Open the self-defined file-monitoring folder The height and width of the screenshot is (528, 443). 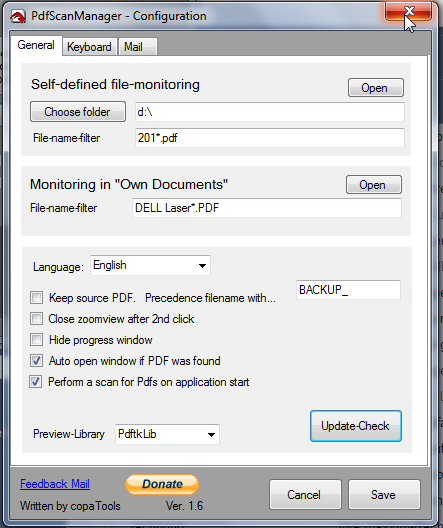point(376,88)
